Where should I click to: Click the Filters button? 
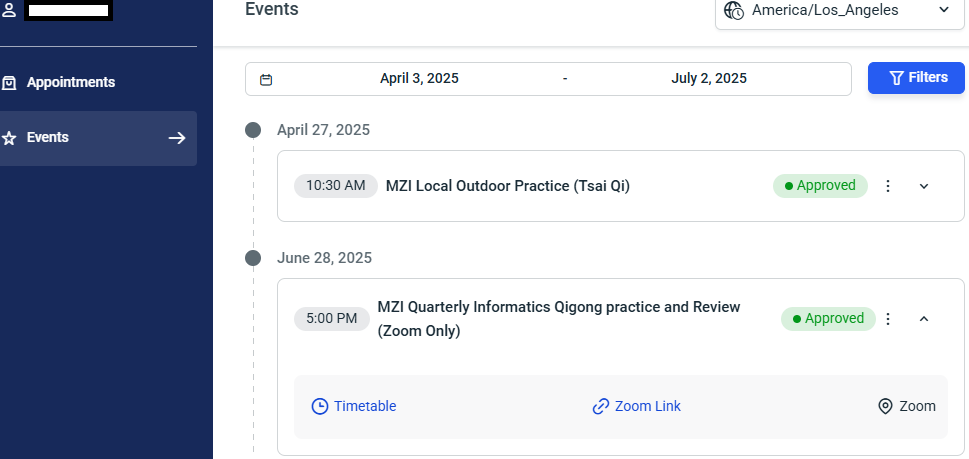pyautogui.click(x=916, y=78)
